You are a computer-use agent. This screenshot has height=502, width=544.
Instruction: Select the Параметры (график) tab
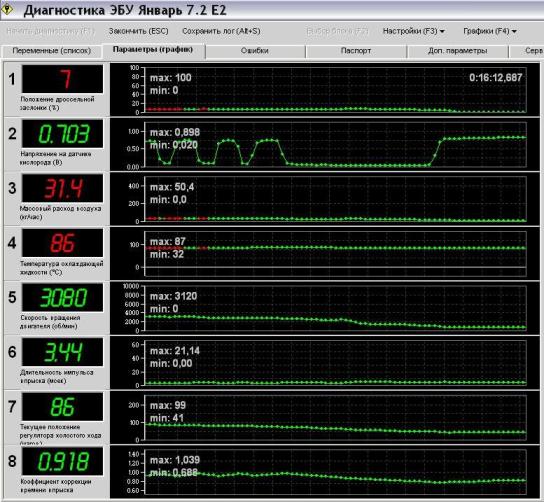pyautogui.click(x=153, y=50)
